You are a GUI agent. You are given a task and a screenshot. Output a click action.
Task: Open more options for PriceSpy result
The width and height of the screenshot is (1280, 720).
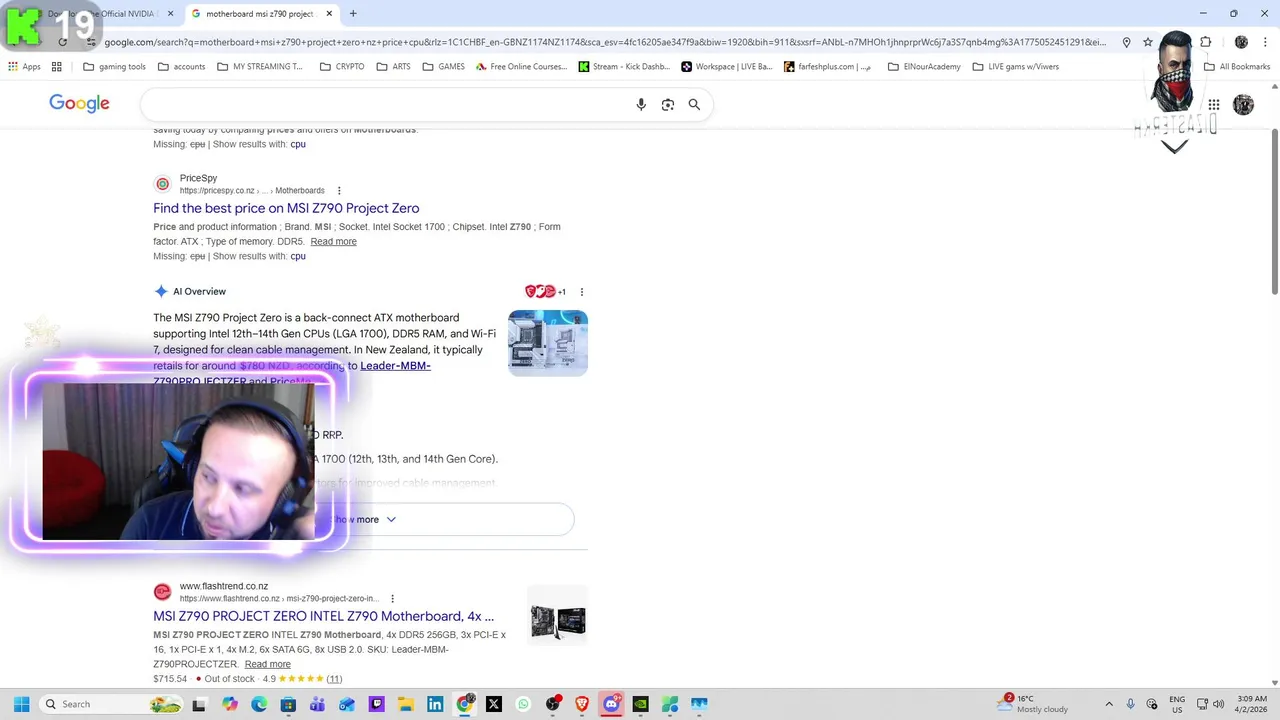pyautogui.click(x=339, y=191)
